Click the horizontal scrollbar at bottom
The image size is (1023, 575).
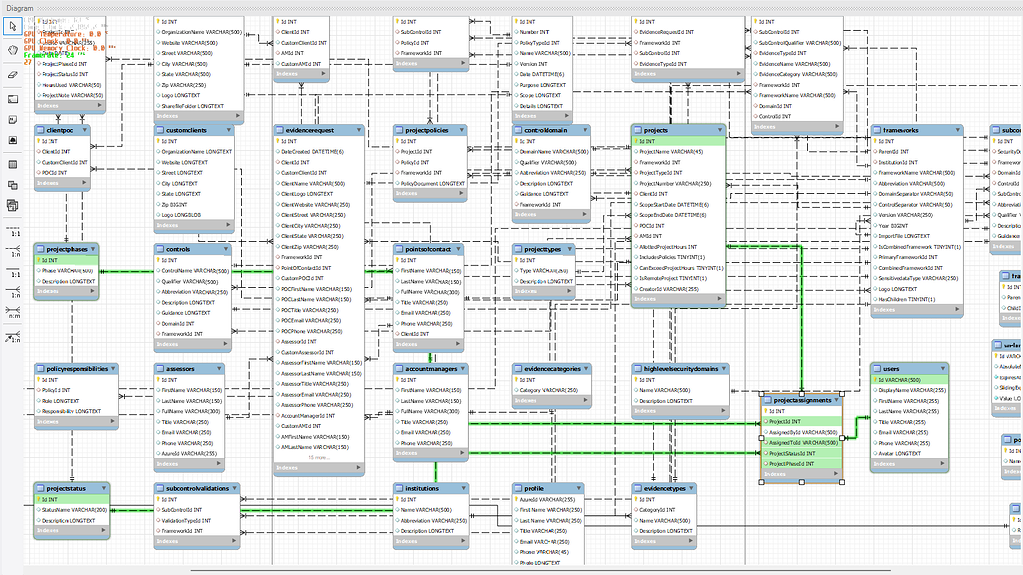click(500, 570)
